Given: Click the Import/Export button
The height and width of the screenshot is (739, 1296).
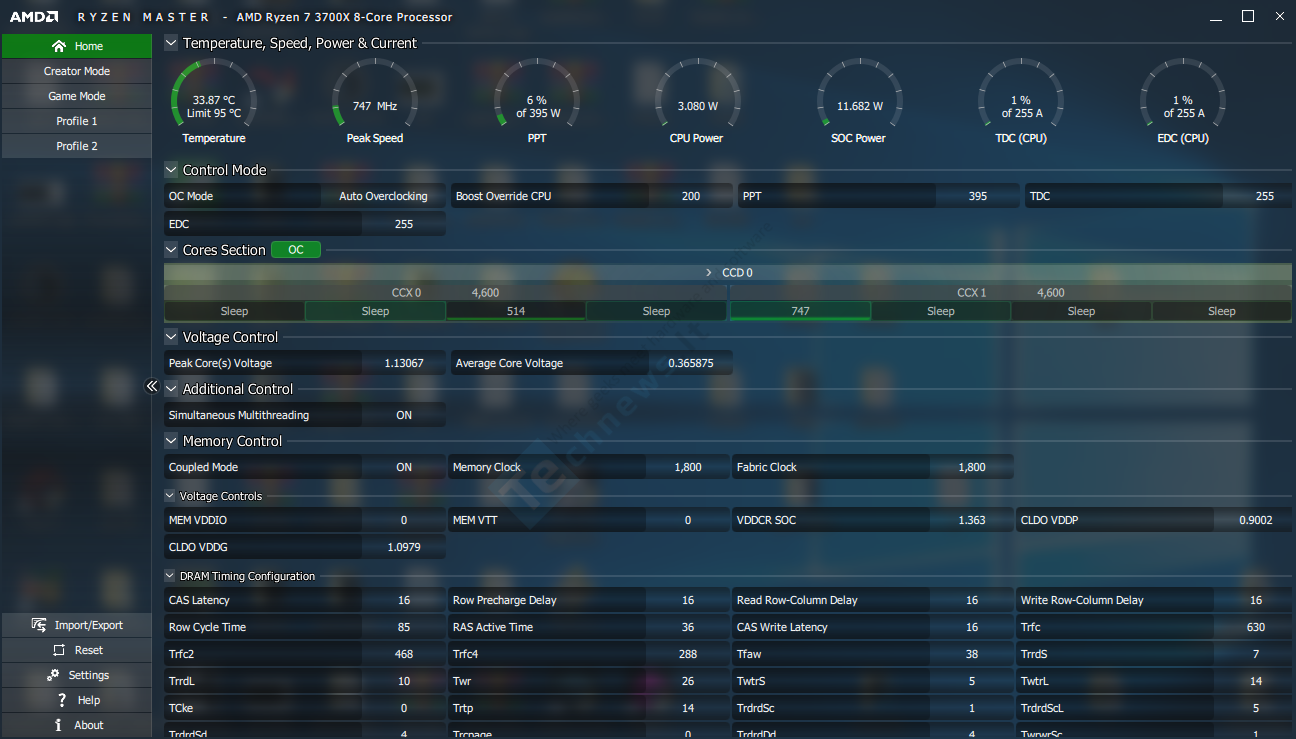Looking at the screenshot, I should click(x=77, y=625).
